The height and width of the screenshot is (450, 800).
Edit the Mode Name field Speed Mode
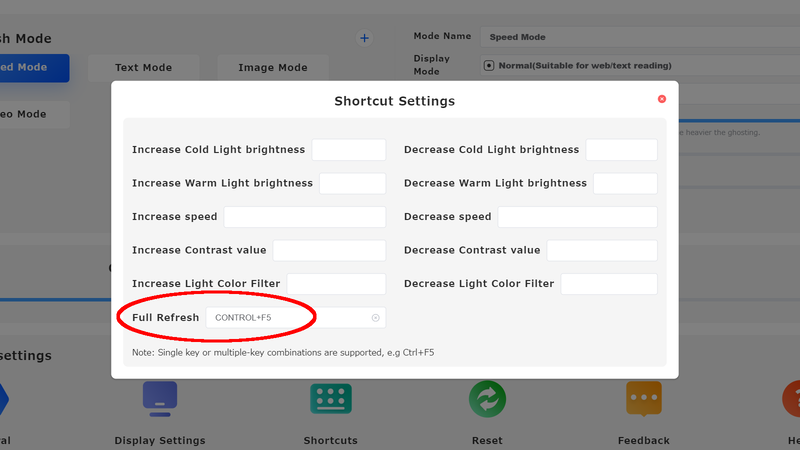[x=640, y=37]
